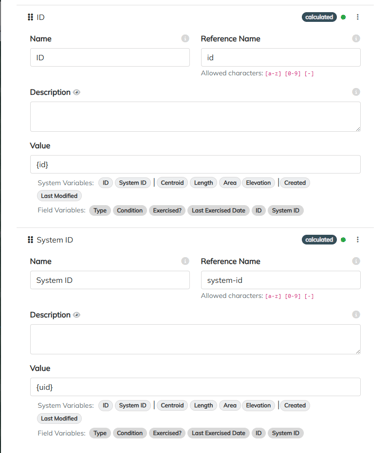Grab the drag handle beside System ID header
The width and height of the screenshot is (388, 453).
pyautogui.click(x=30, y=240)
